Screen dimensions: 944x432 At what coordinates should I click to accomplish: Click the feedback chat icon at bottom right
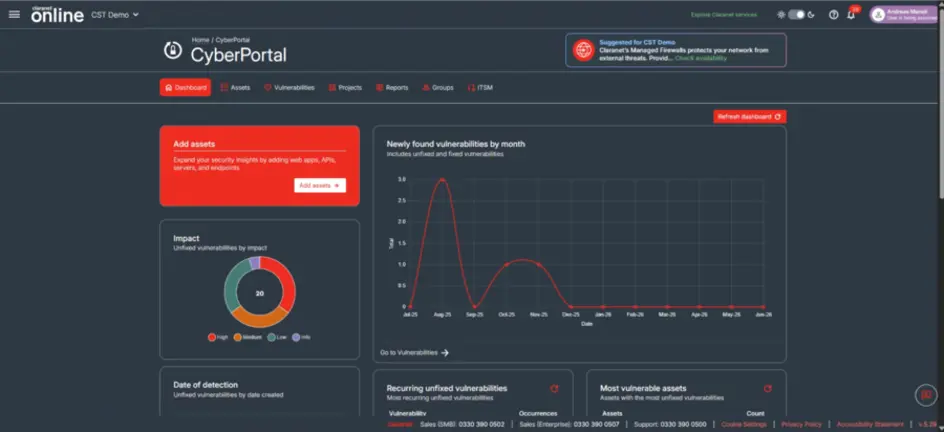[x=926, y=395]
